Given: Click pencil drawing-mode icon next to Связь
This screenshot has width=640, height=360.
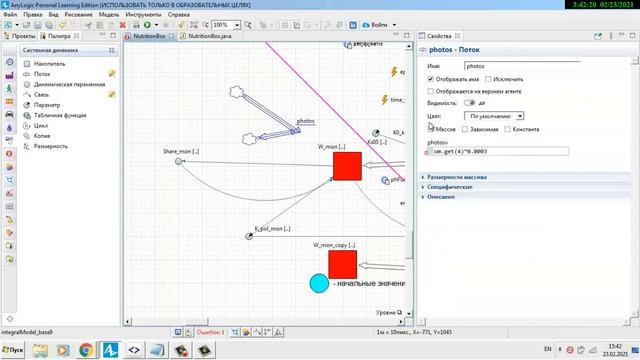Looking at the screenshot, I should (x=112, y=94).
